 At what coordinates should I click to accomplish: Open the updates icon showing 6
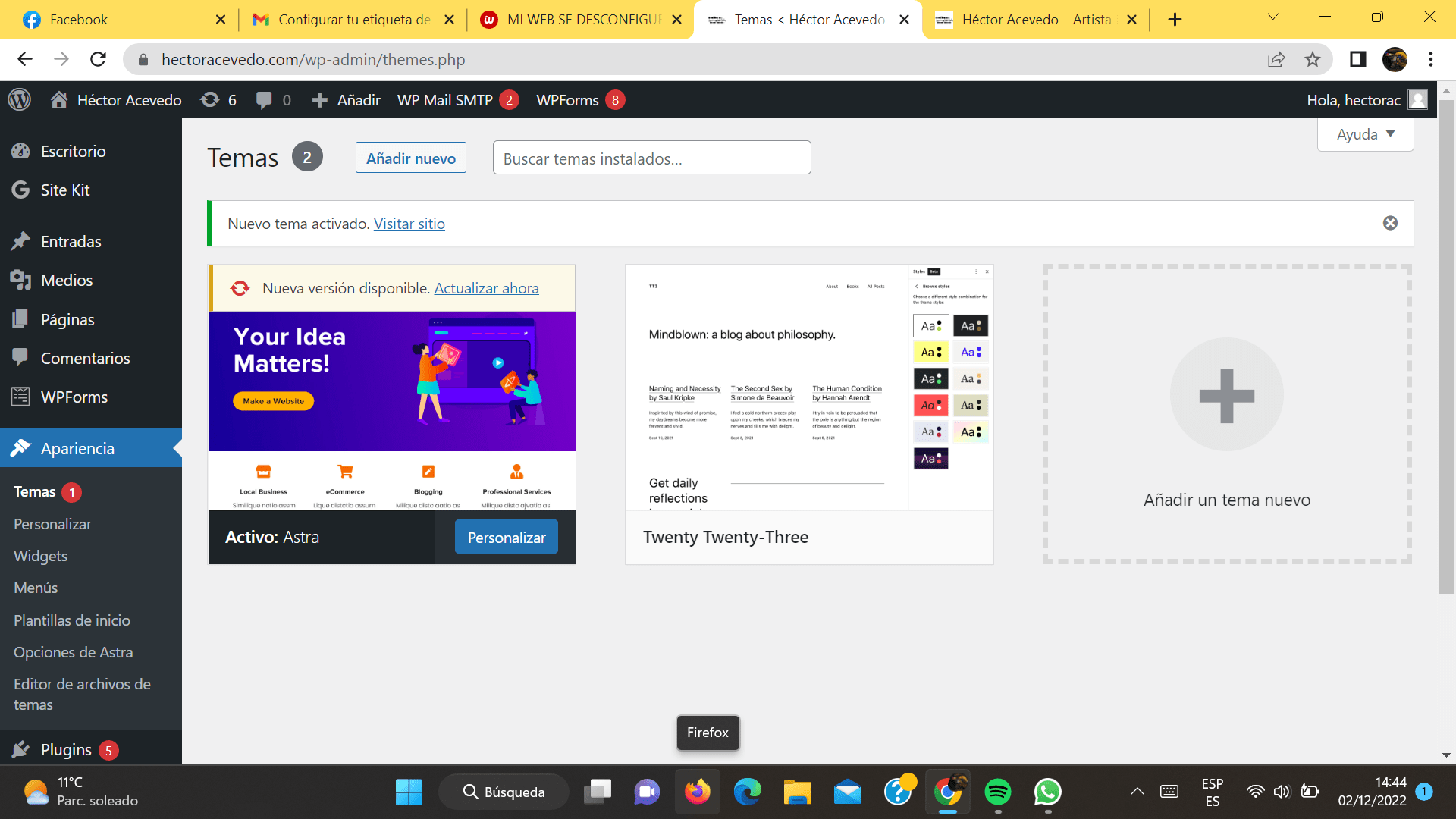click(x=218, y=100)
